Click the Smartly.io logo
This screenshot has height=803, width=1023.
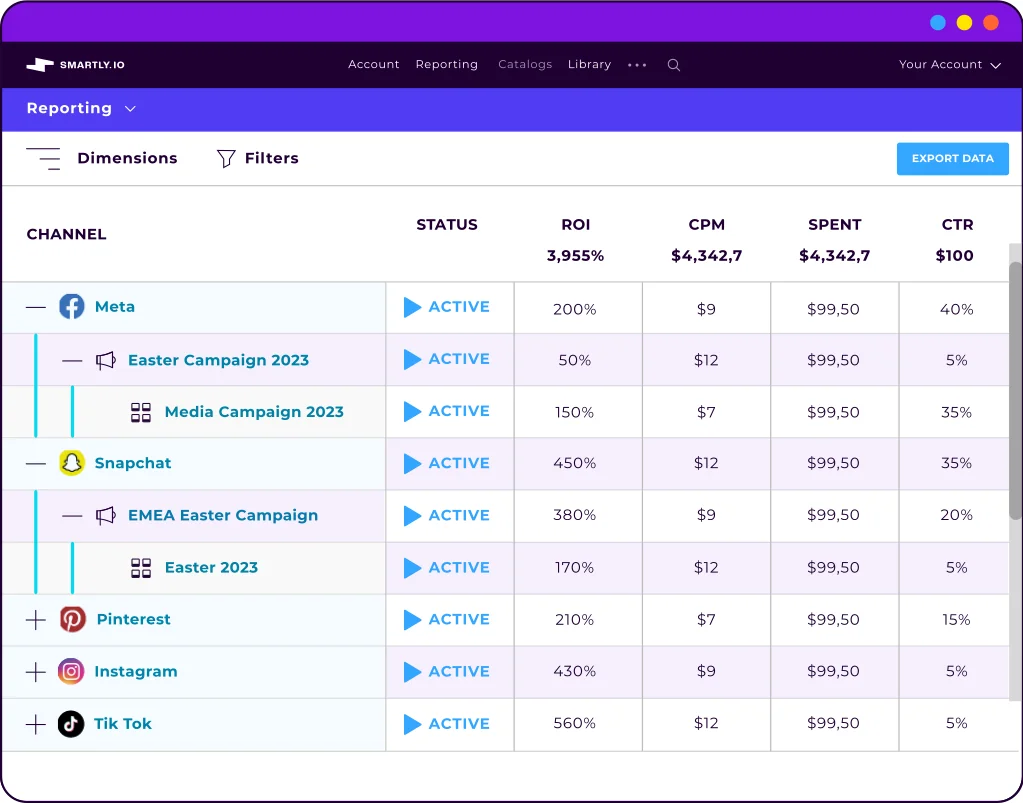coord(75,64)
